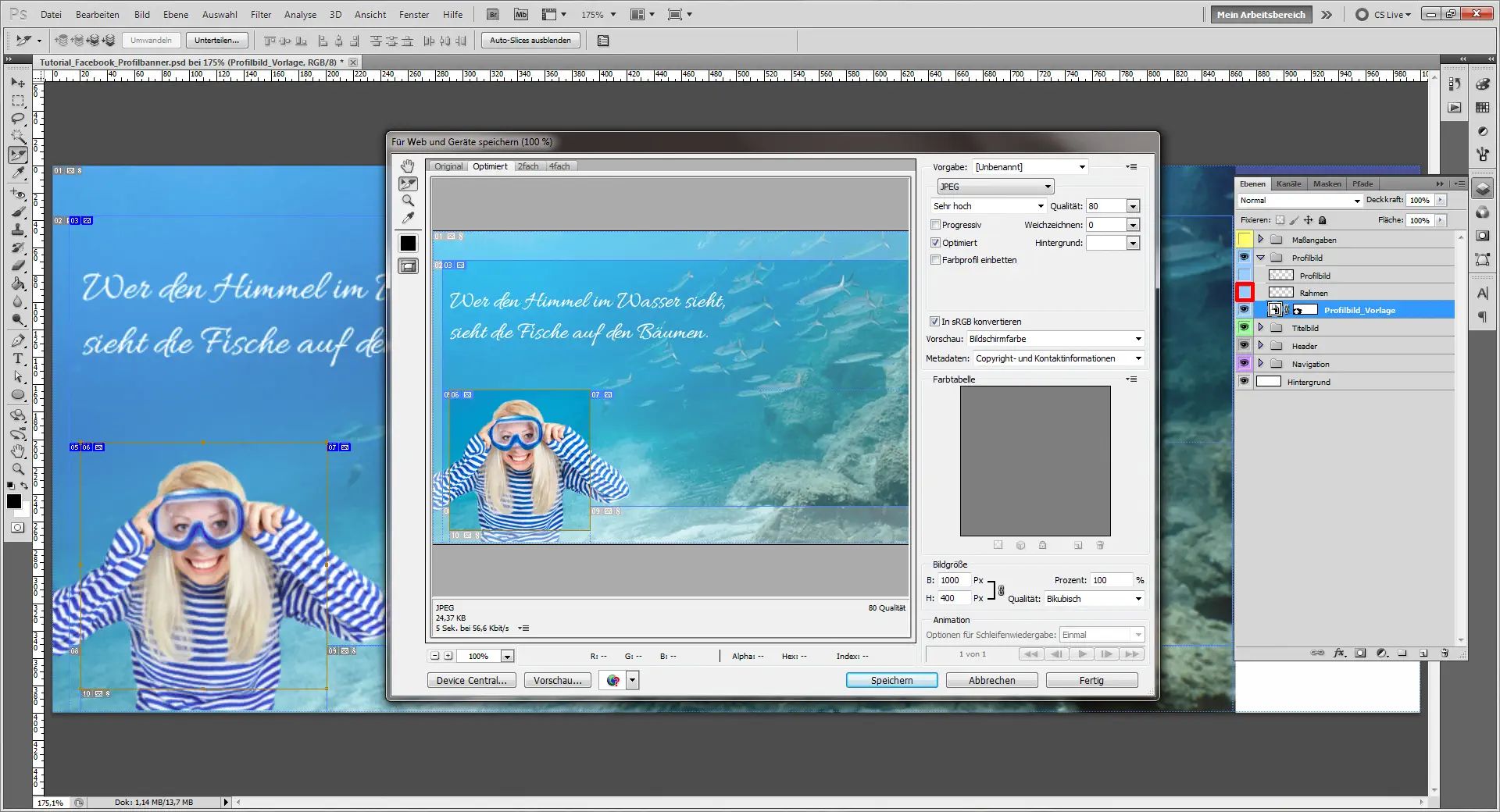1500x812 pixels.
Task: Click the black foreground color swatch
Action: [407, 243]
